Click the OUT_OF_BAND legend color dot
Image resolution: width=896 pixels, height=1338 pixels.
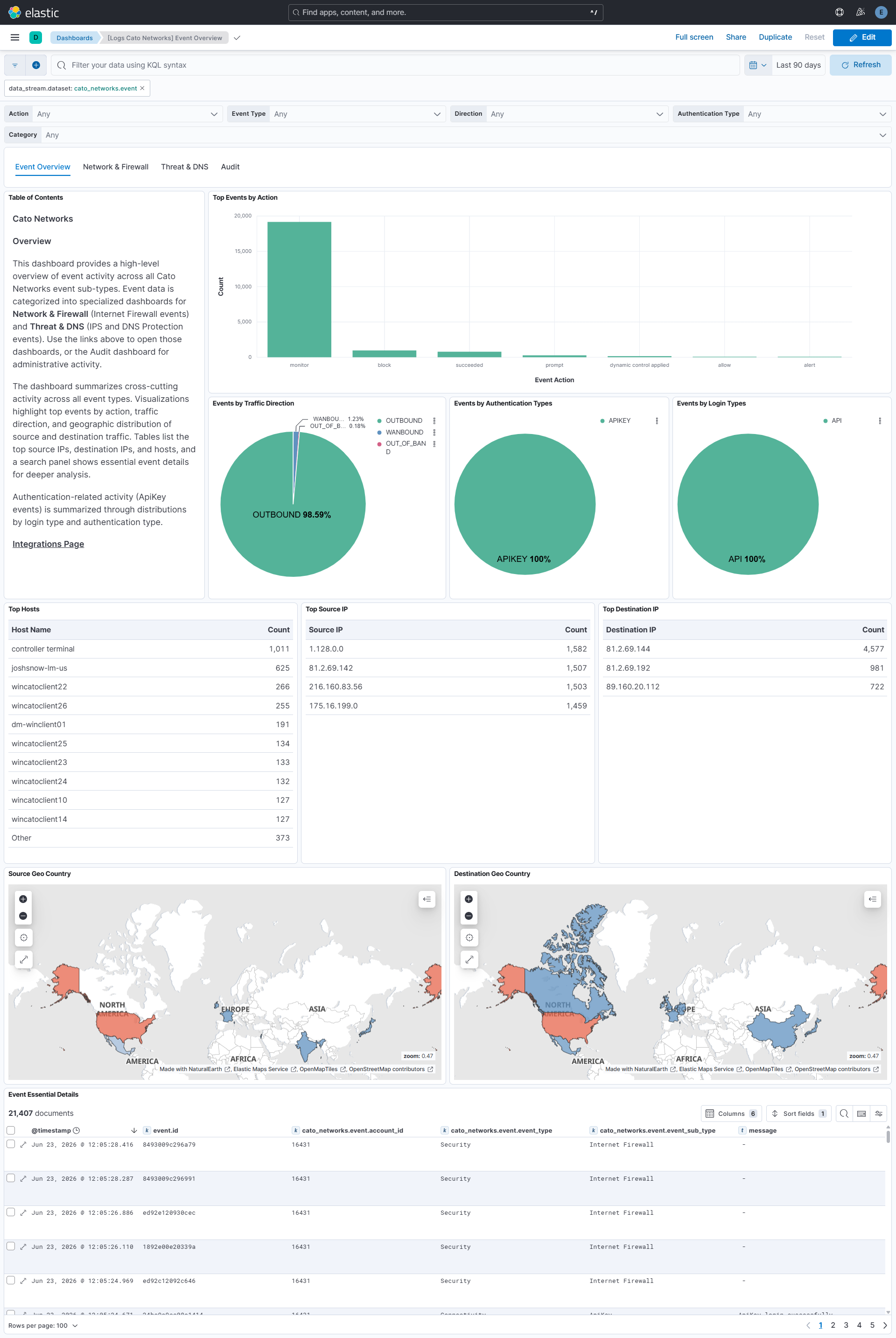379,444
